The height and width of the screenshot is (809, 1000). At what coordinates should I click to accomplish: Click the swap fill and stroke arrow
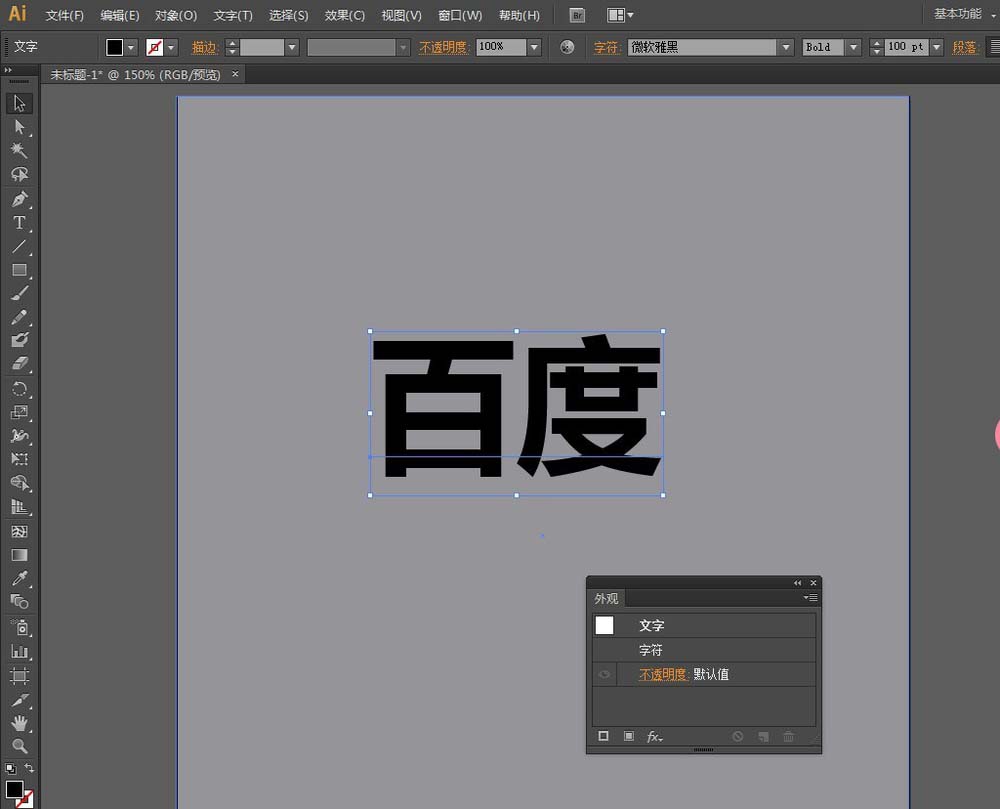click(29, 768)
